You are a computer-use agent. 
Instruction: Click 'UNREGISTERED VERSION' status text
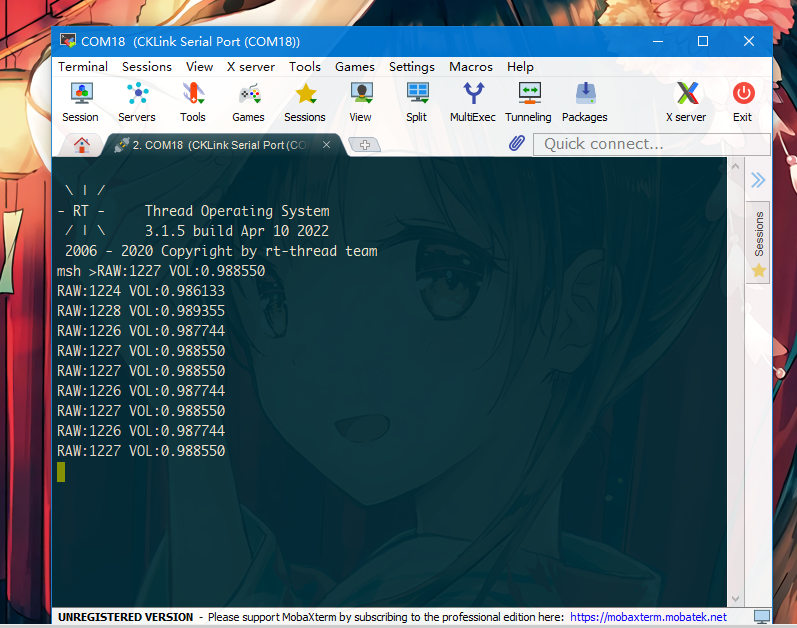pos(126,617)
